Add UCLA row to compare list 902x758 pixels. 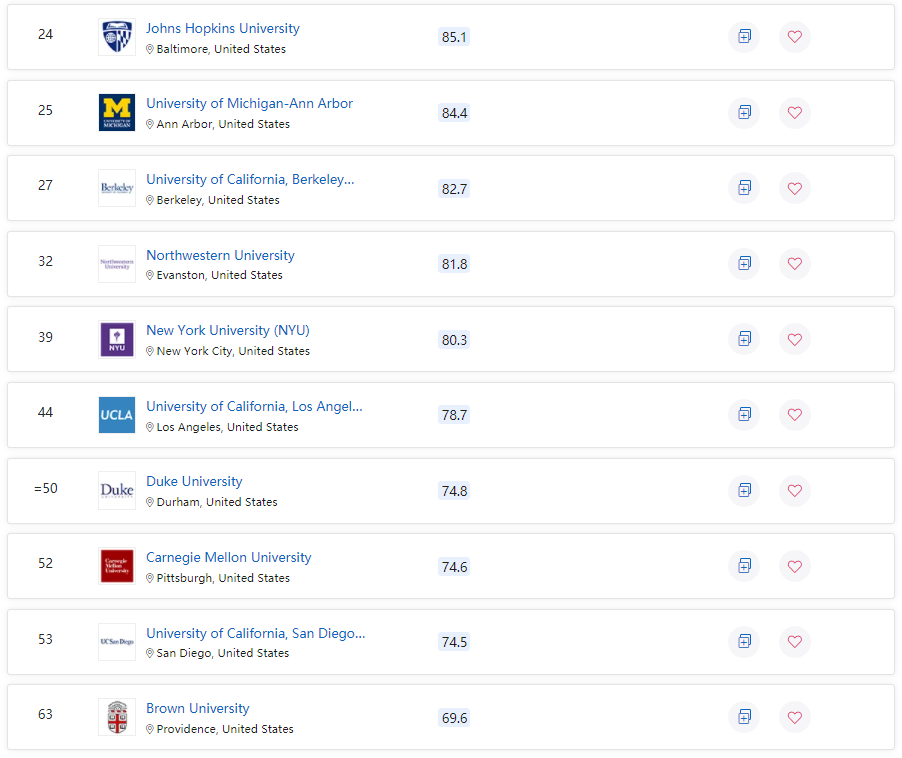point(744,414)
